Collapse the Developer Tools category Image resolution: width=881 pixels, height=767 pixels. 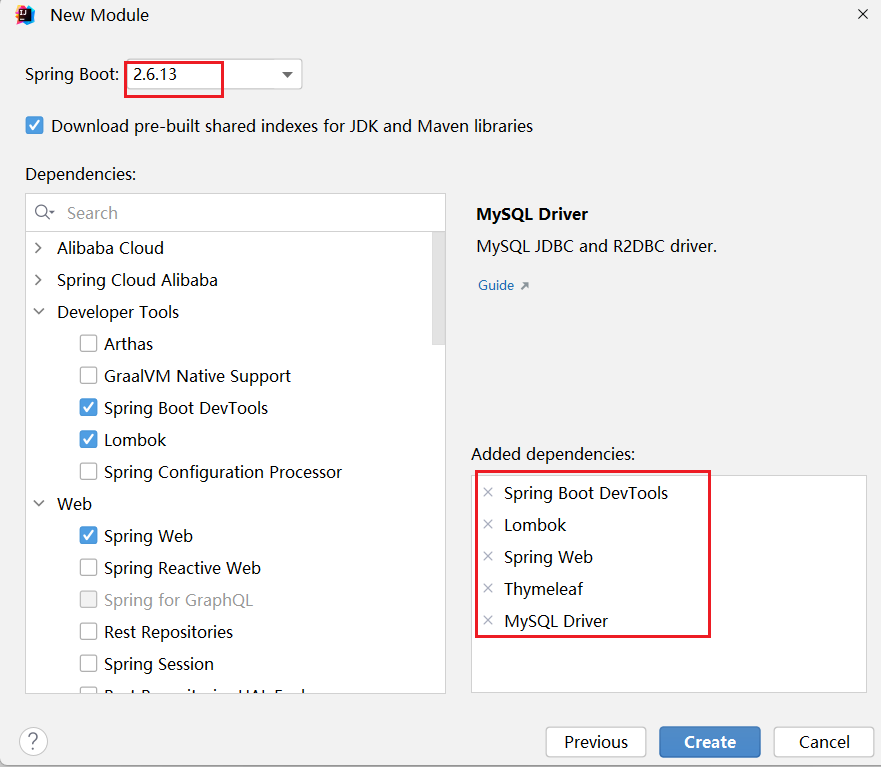(39, 311)
